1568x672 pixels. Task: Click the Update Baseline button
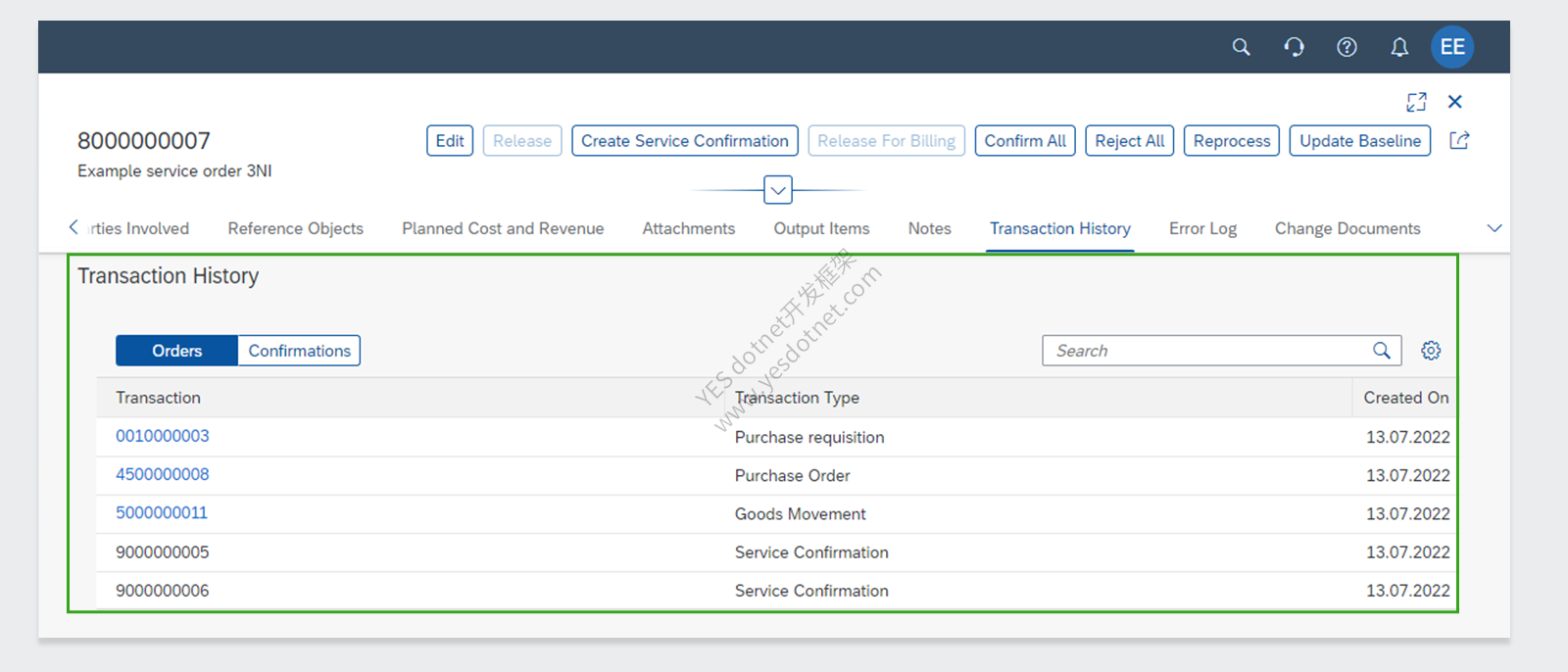(x=1360, y=141)
